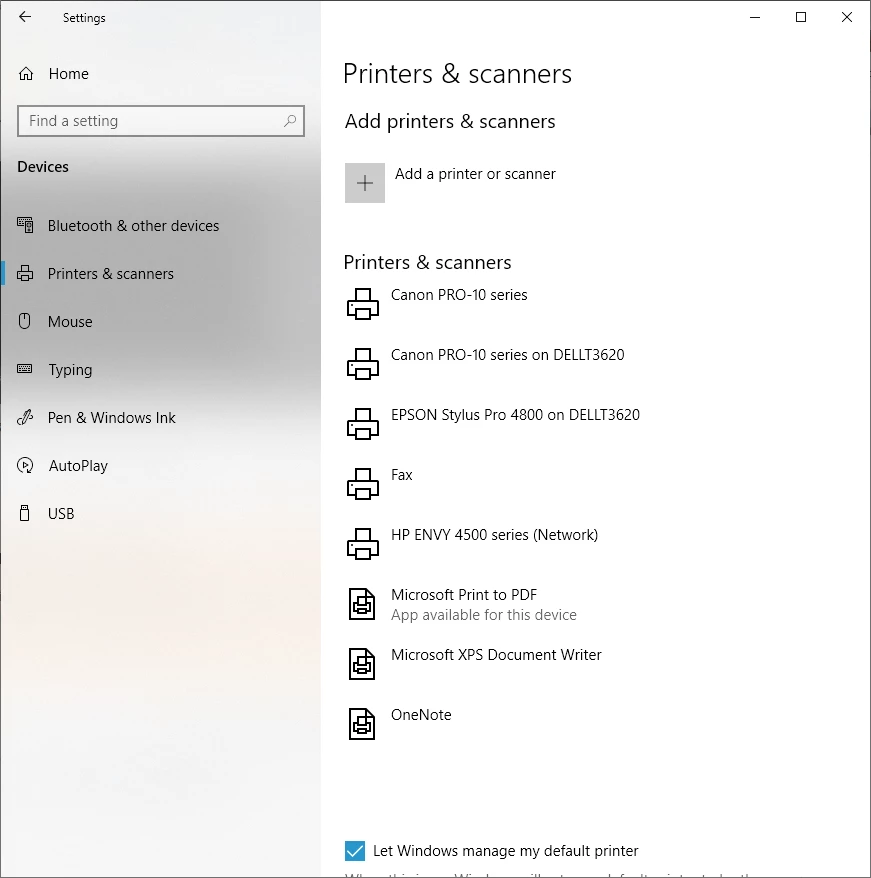Open the Home icon in sidebar
This screenshot has width=871, height=878.
(26, 74)
